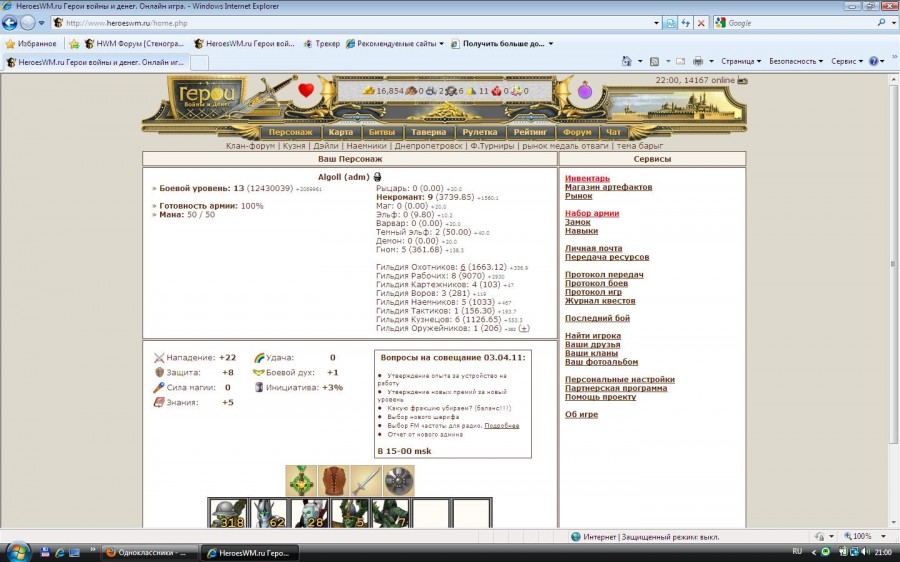Open the Таверна game menu tab
This screenshot has height=562, width=900.
[x=428, y=132]
